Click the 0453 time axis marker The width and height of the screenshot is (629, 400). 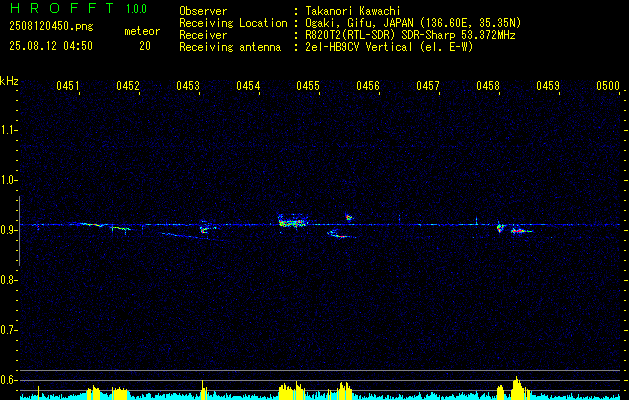(x=188, y=85)
